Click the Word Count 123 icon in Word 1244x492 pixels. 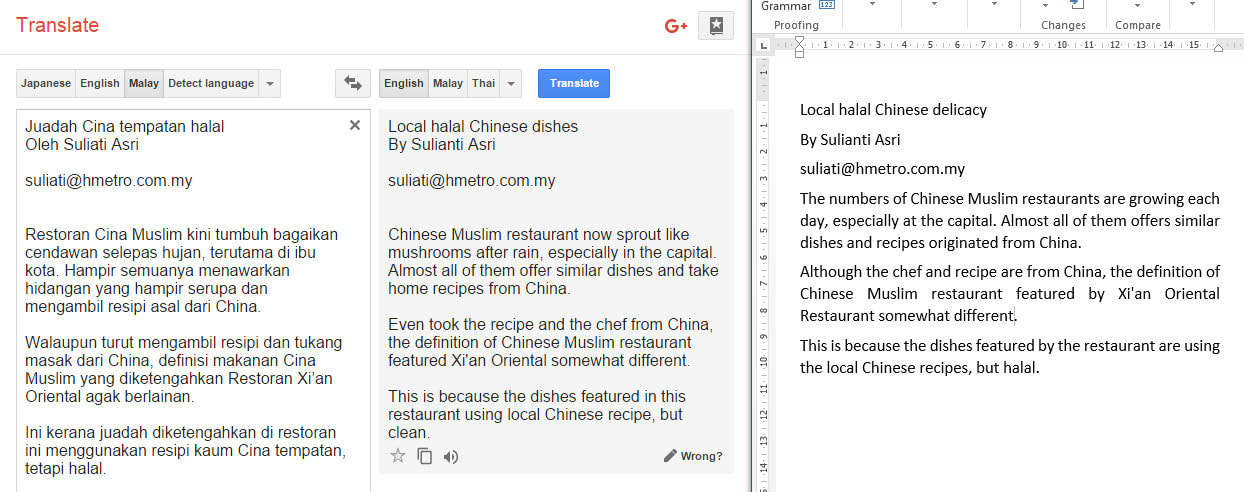(x=827, y=5)
